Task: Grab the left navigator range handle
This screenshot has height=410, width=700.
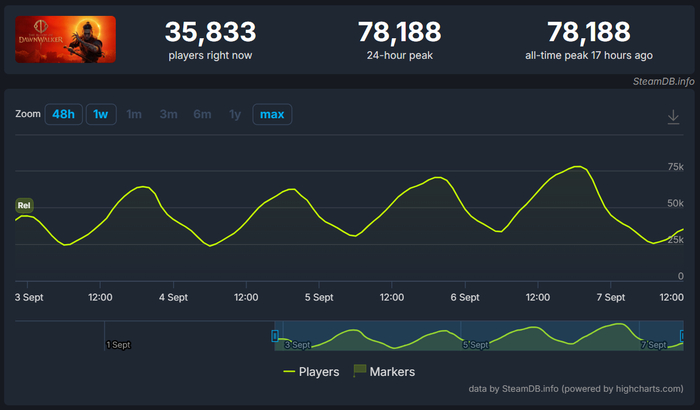Action: point(275,336)
